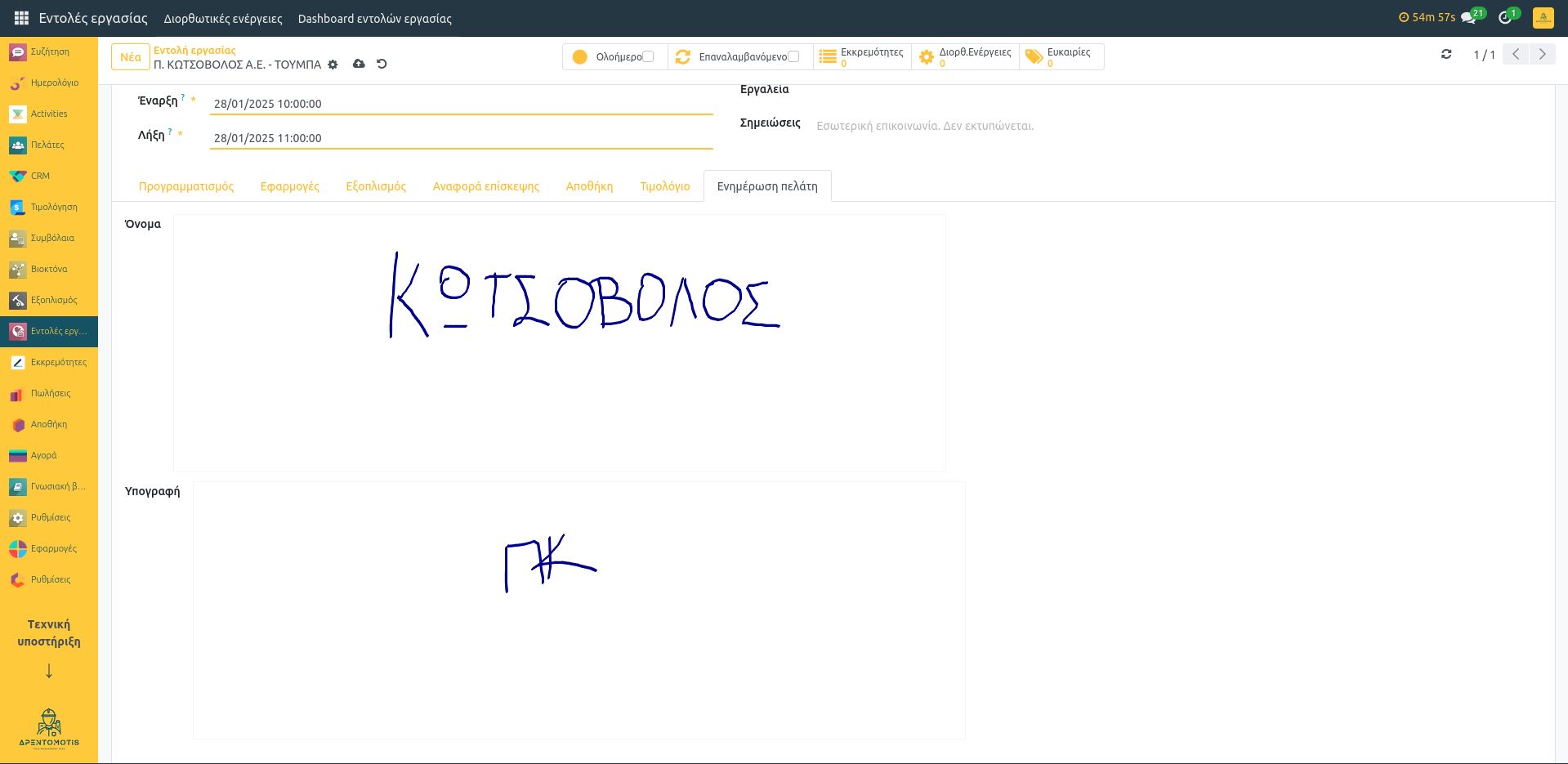This screenshot has height=764, width=1568.
Task: Open Activities in sidebar
Action: tap(49, 114)
